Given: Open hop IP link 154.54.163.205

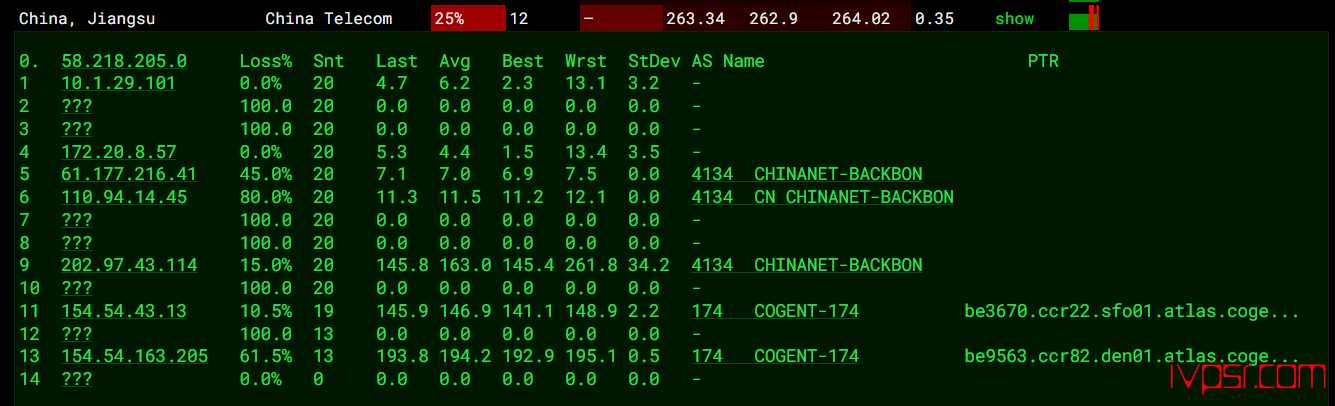Looking at the screenshot, I should 134,356.
